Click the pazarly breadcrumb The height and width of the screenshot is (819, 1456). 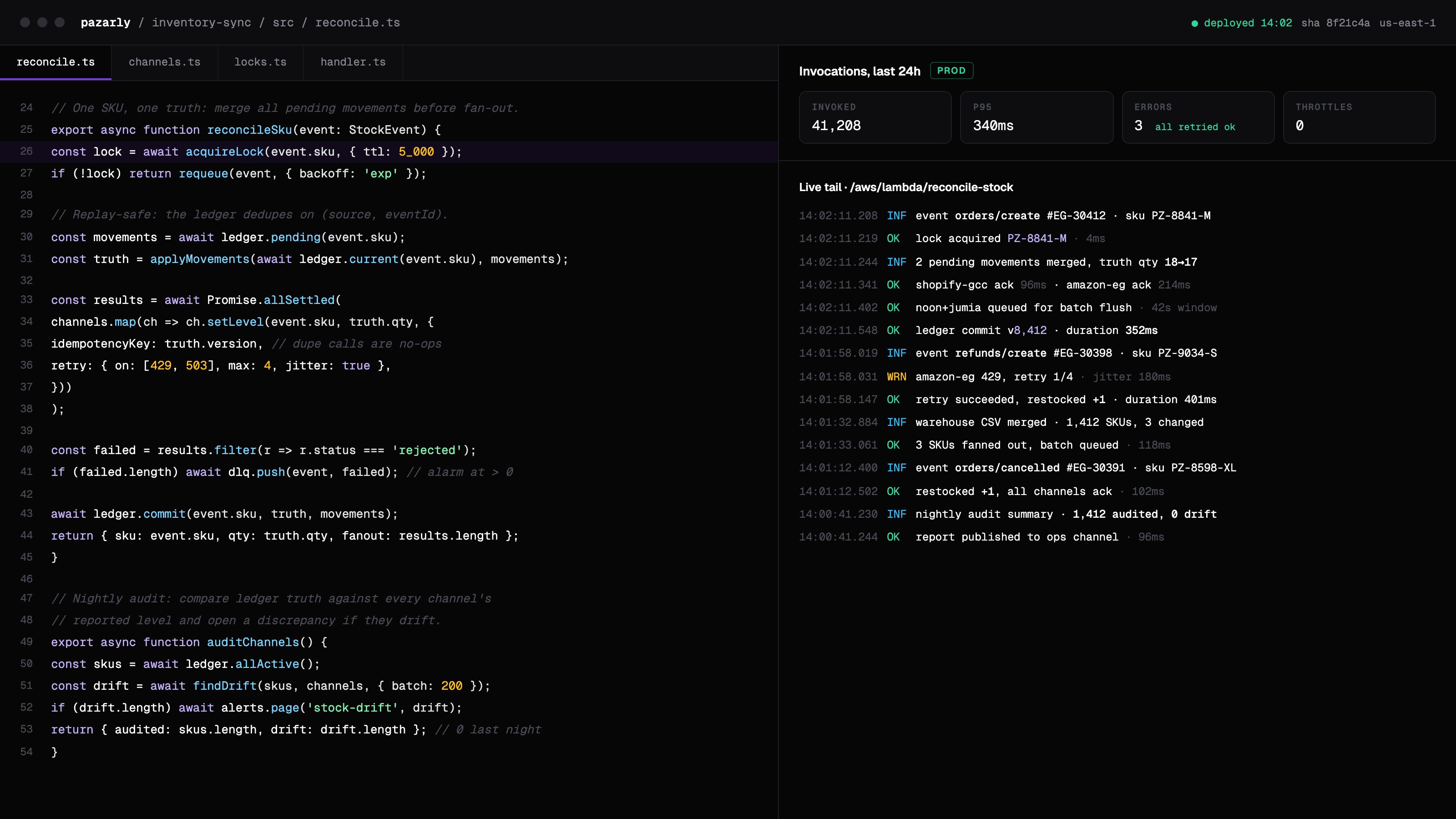point(105,23)
